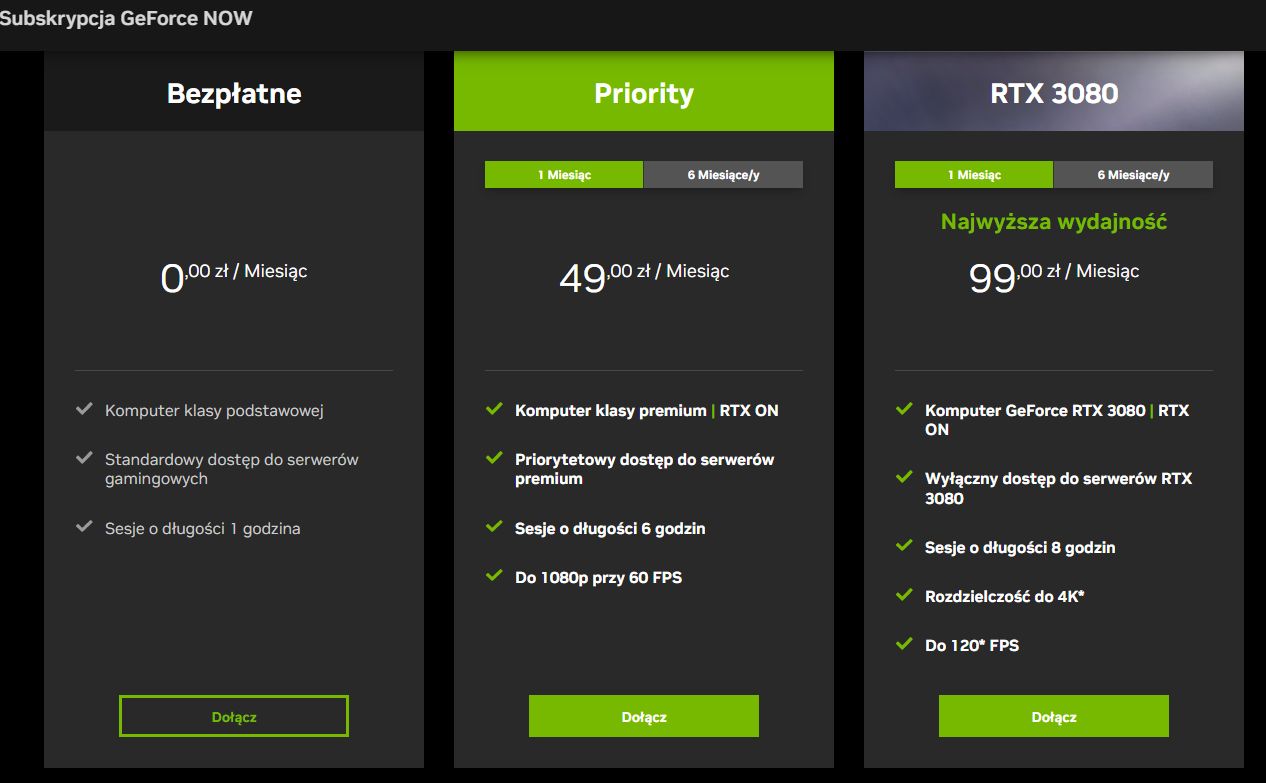
Task: Join the free Bezpłatne plan via Dołącz
Action: [x=234, y=716]
